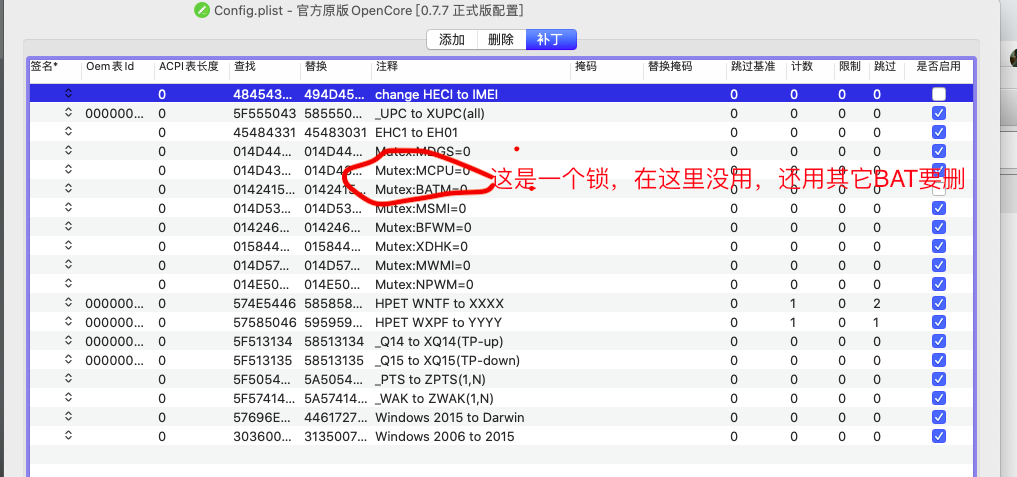Select the Mutex:MWMI=0 comment cell
The width and height of the screenshot is (1017, 477).
423,265
